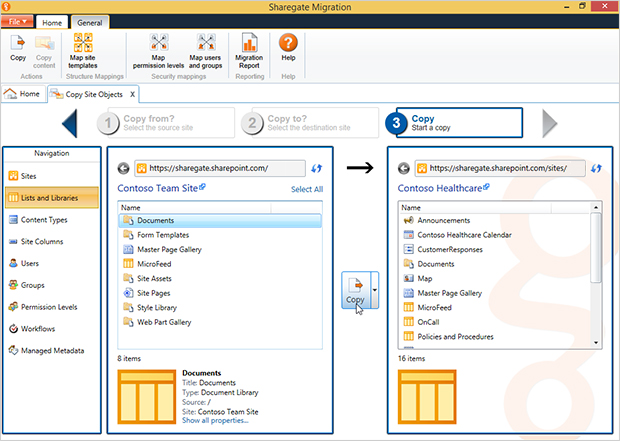
Task: Select Managed Metadata in Navigation
Action: point(52,350)
